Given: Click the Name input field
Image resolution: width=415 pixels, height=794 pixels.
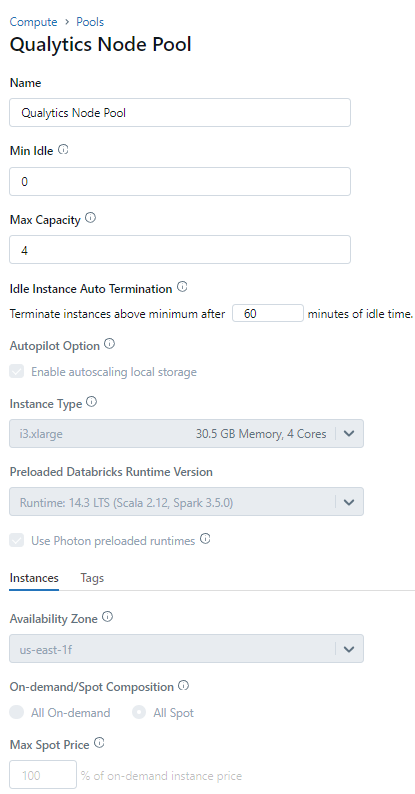Looking at the screenshot, I should [180, 112].
